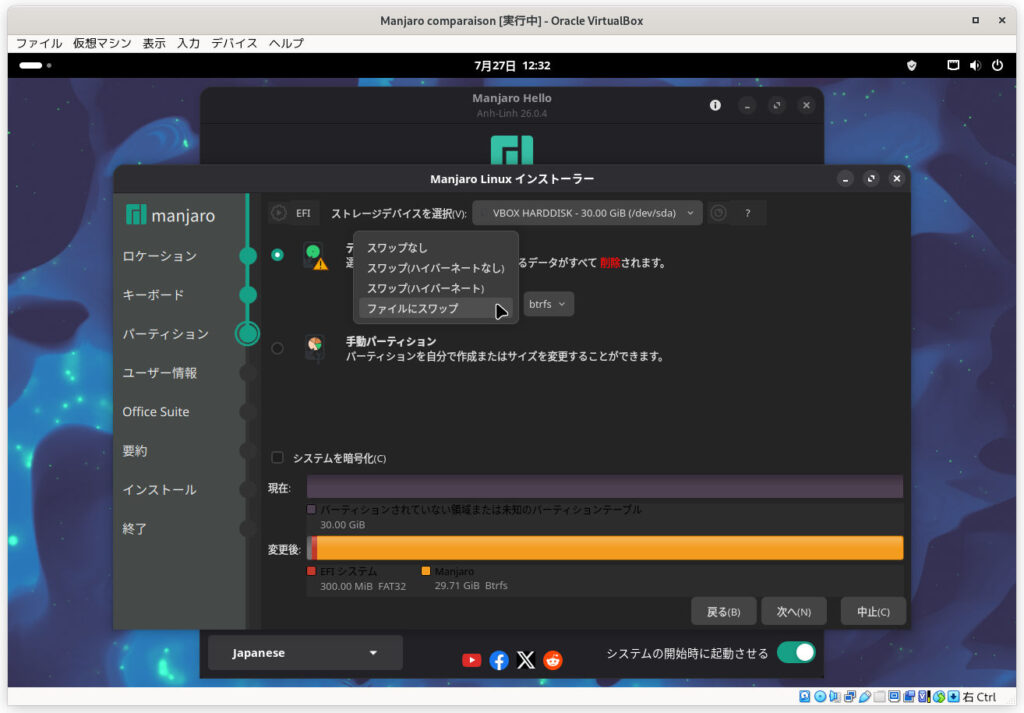Screen dimensions: 1024x713
Task: Click the 中止(C) cancel button
Action: pyautogui.click(x=873, y=612)
